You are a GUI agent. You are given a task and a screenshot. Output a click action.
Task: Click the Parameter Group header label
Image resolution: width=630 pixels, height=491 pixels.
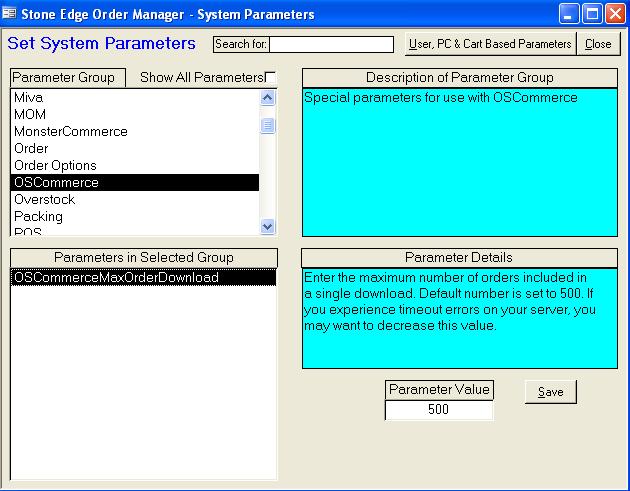pos(68,78)
